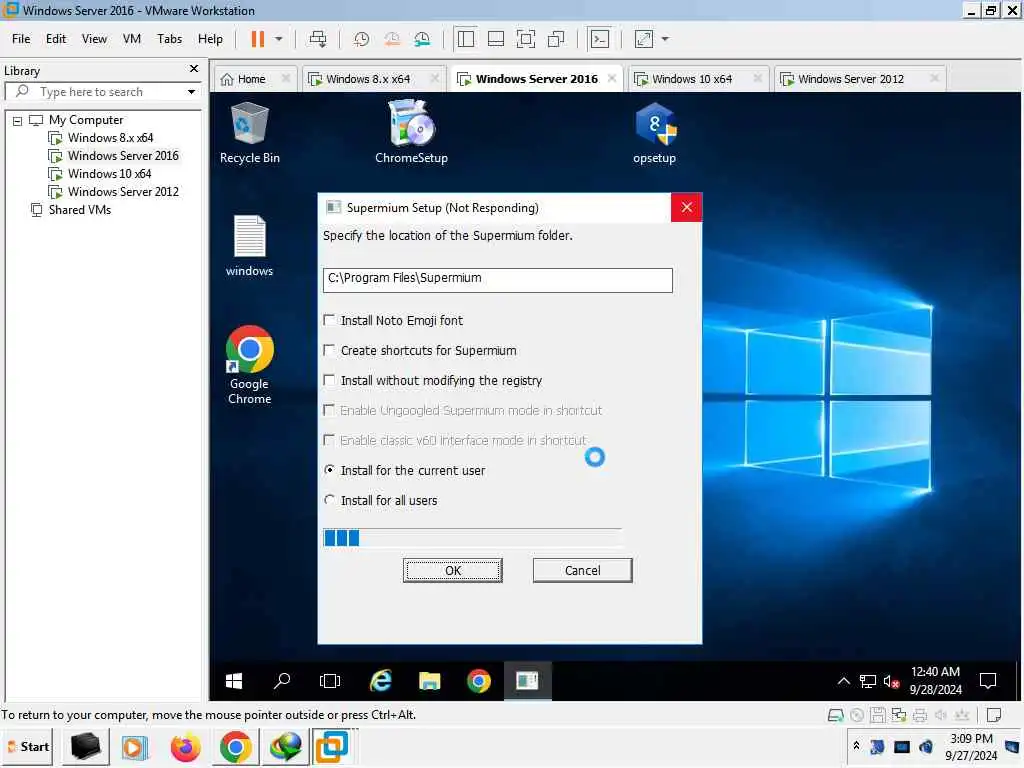This screenshot has height=768, width=1024.
Task: Open Chrome from guest taskbar
Action: pyautogui.click(x=479, y=681)
